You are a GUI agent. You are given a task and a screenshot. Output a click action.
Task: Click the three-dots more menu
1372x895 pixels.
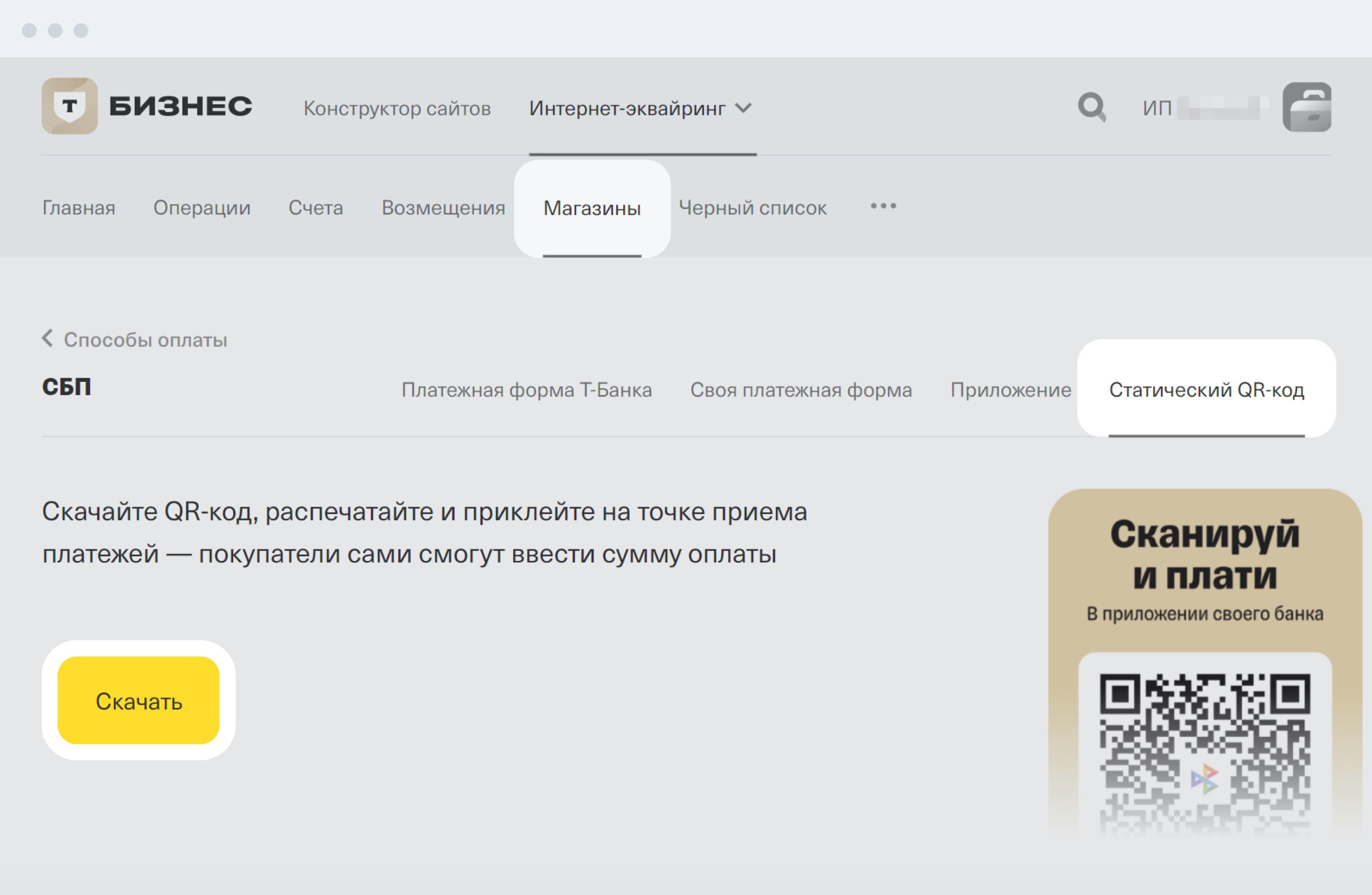click(883, 206)
